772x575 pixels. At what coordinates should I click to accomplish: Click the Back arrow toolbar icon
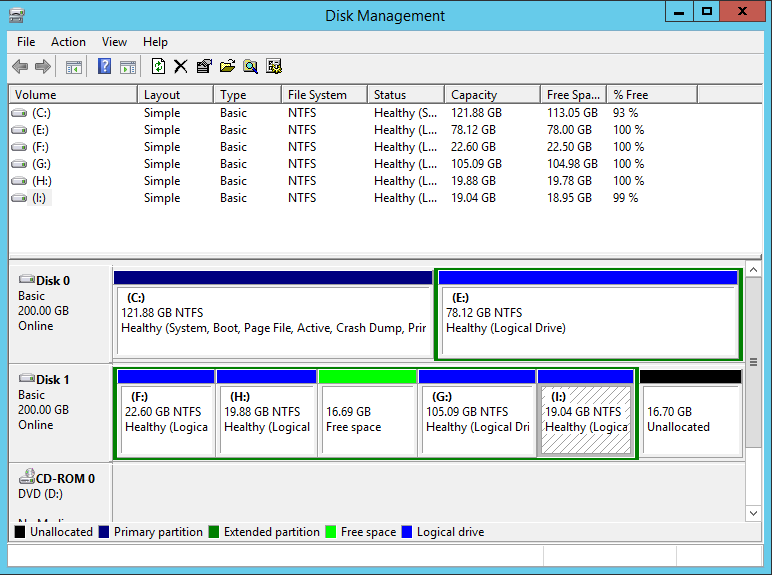[x=20, y=67]
